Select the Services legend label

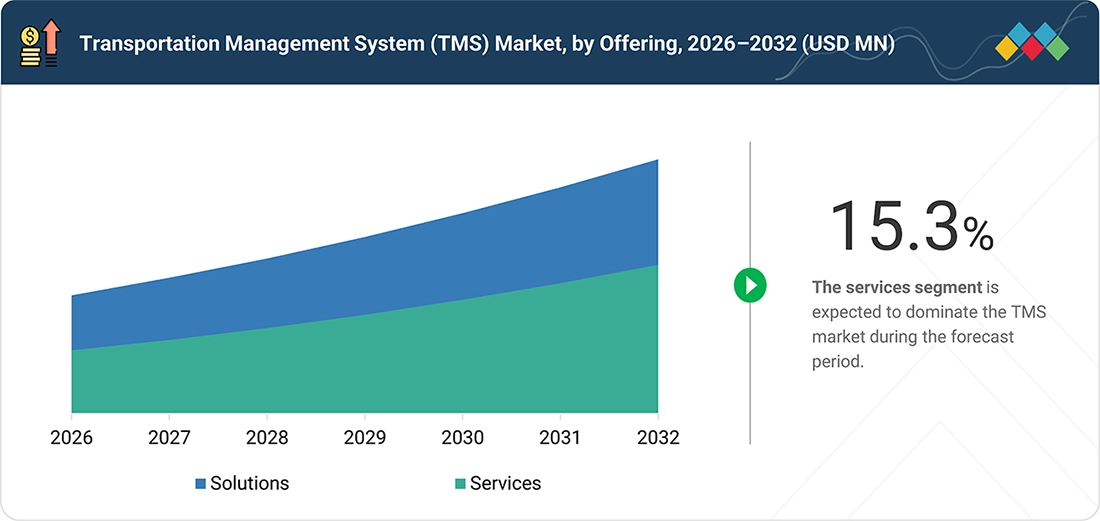(x=505, y=483)
